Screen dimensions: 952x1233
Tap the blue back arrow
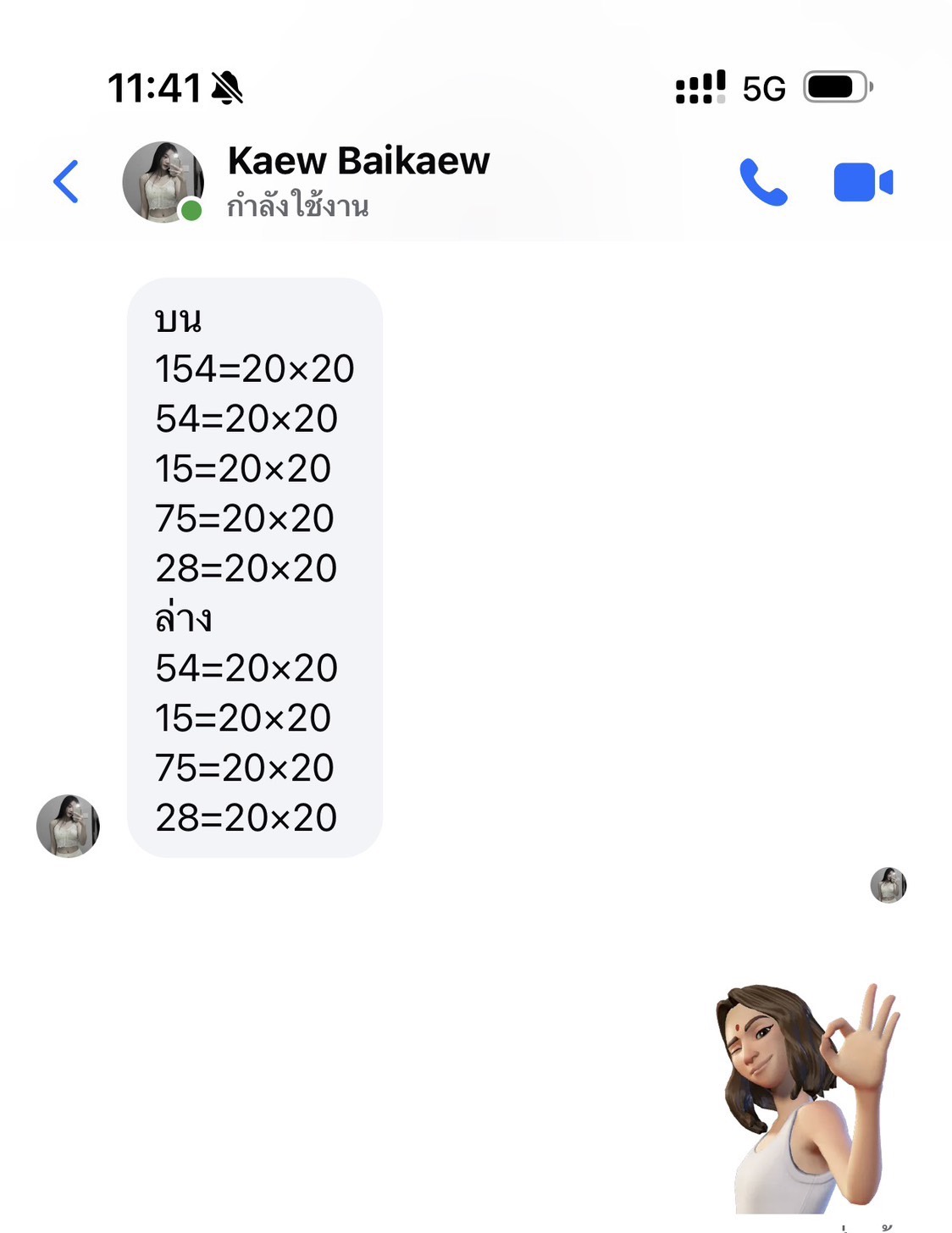click(x=66, y=181)
